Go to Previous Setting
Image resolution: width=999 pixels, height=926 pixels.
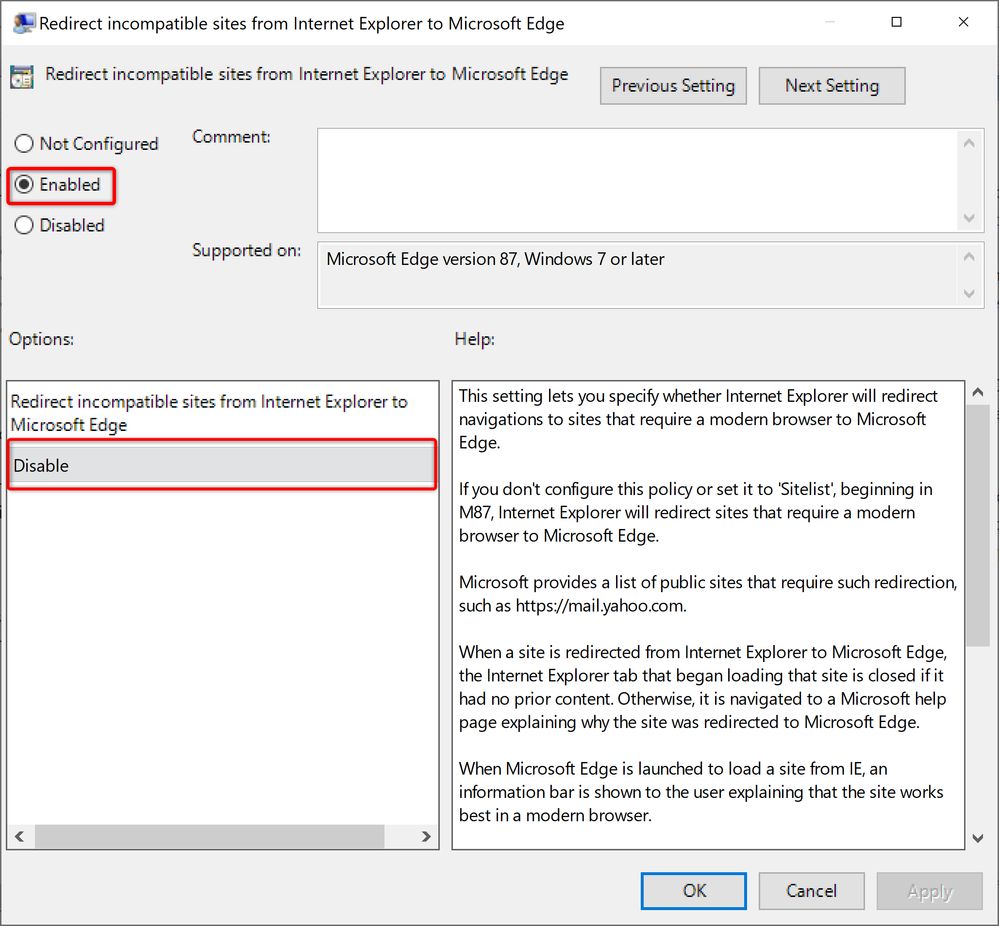coord(673,86)
